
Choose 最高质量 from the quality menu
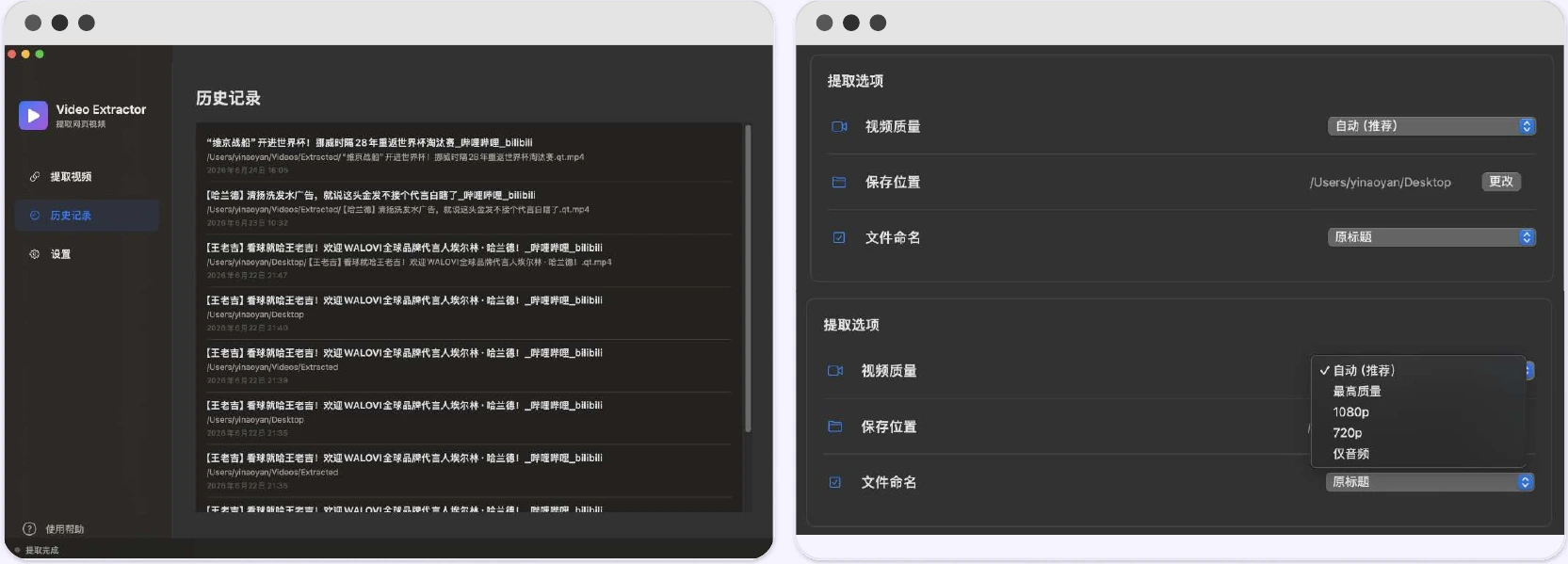(1417, 392)
